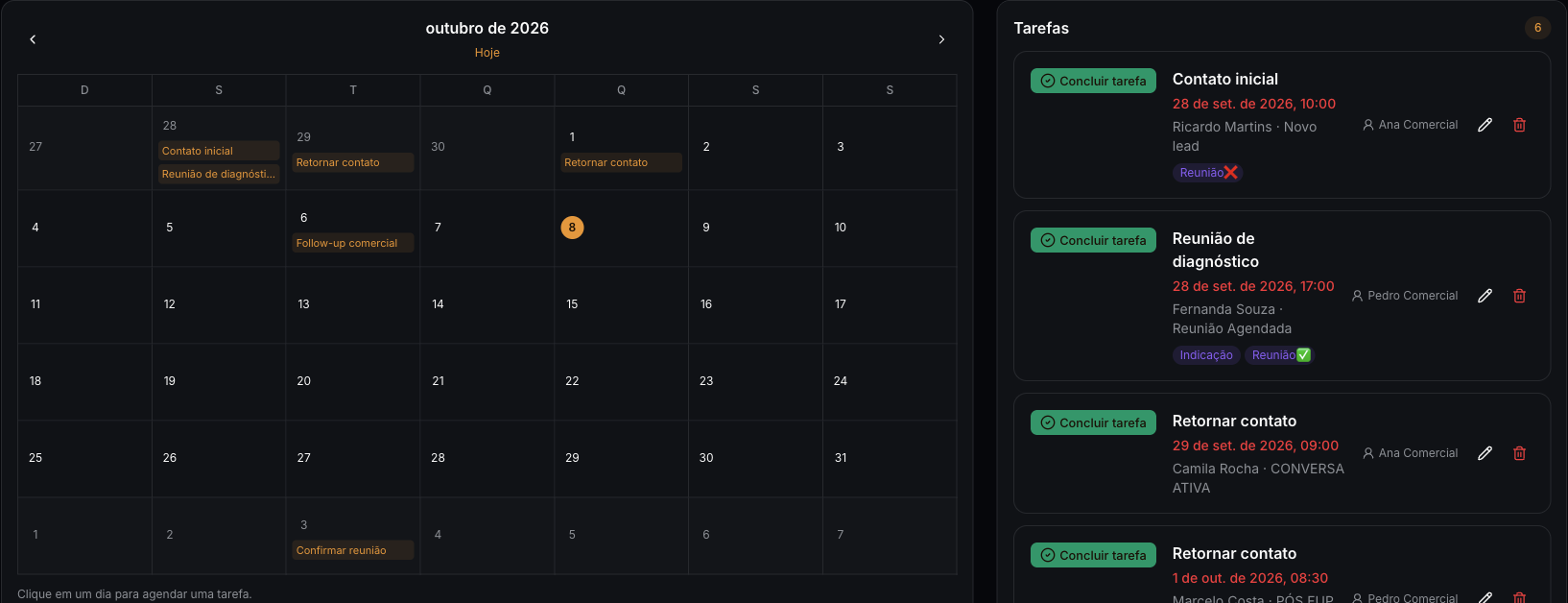Select day 19 in the calendar
Screen dimensions: 1568x603
point(219,381)
